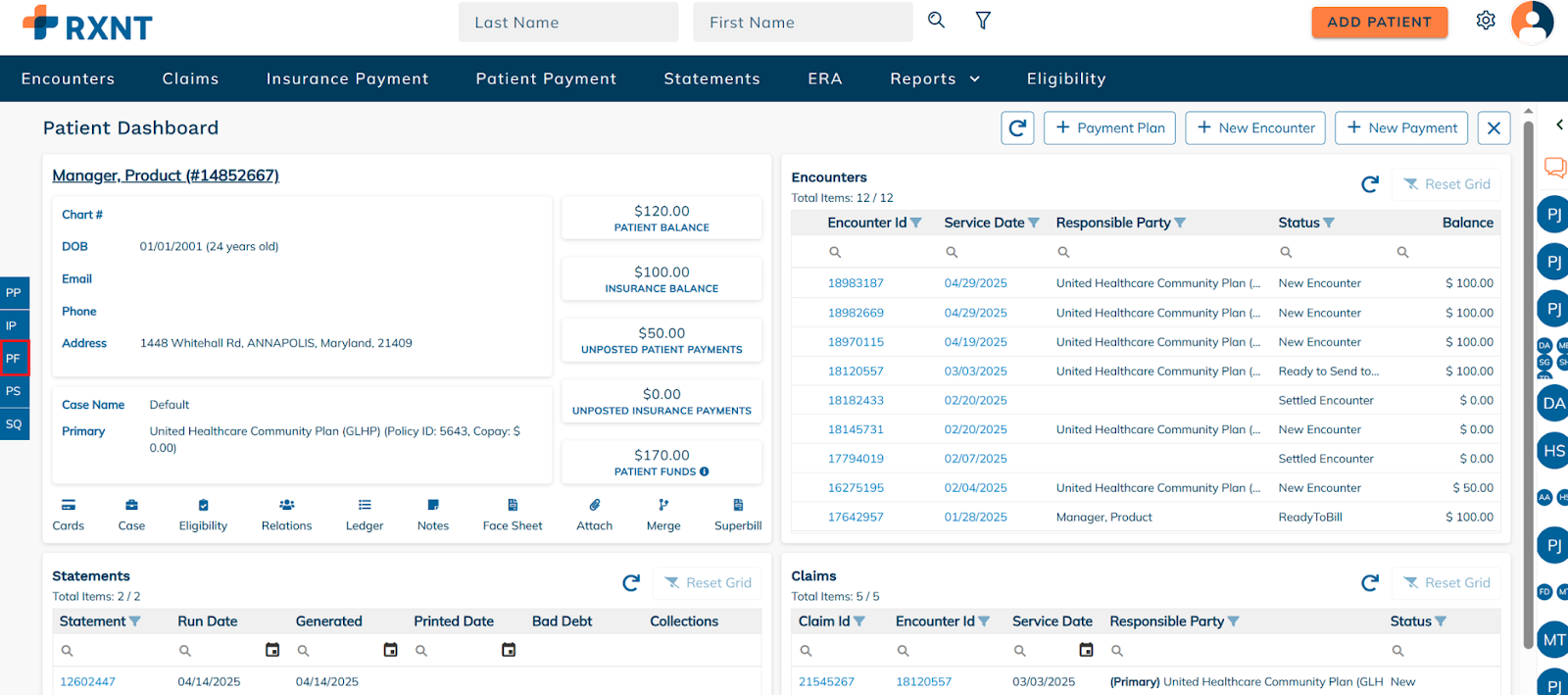Collapse the right side panel chevron
This screenshot has width=1568, height=695.
(x=1559, y=124)
